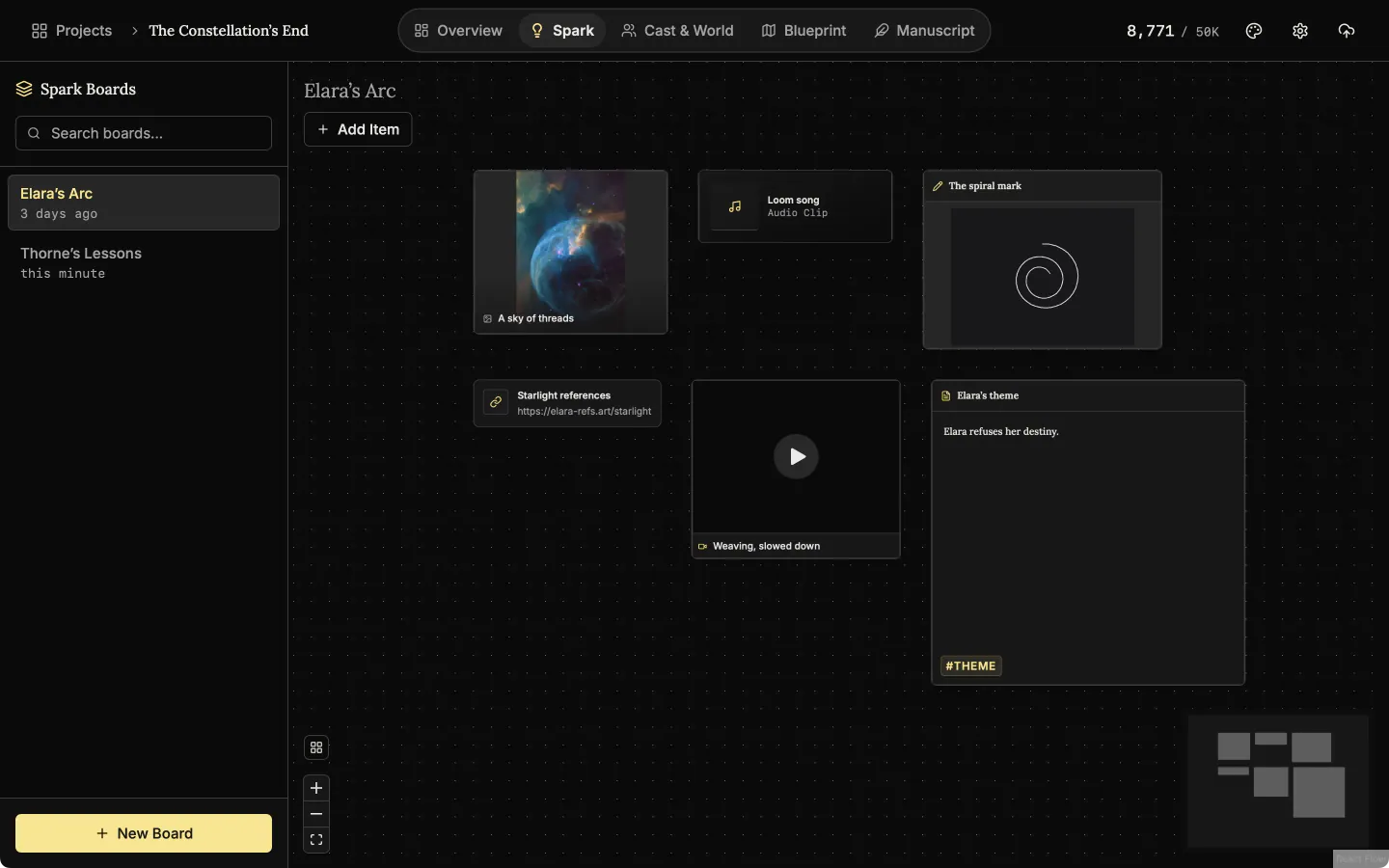Screen dimensions: 1389x868
Task: Click the canvas layout grid icon
Action: 316,747
